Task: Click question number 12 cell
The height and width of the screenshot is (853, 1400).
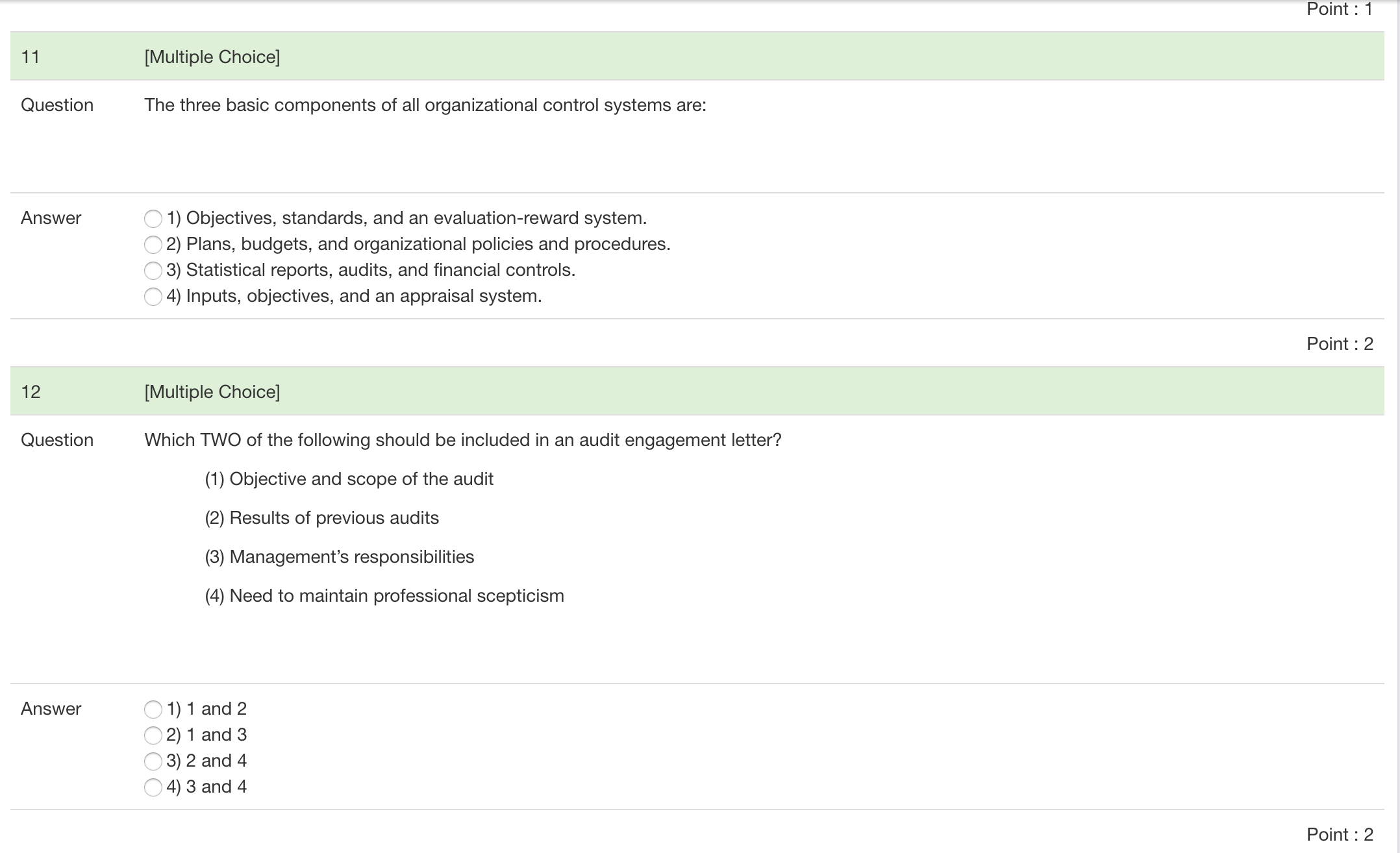Action: (29, 391)
